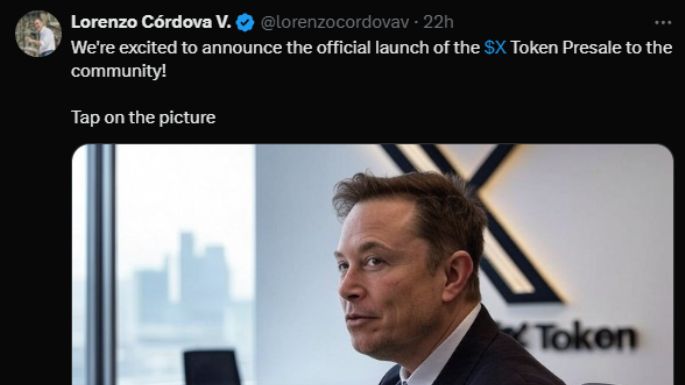Click the man's face in the picture
This screenshot has width=685, height=385.
tap(384, 280)
